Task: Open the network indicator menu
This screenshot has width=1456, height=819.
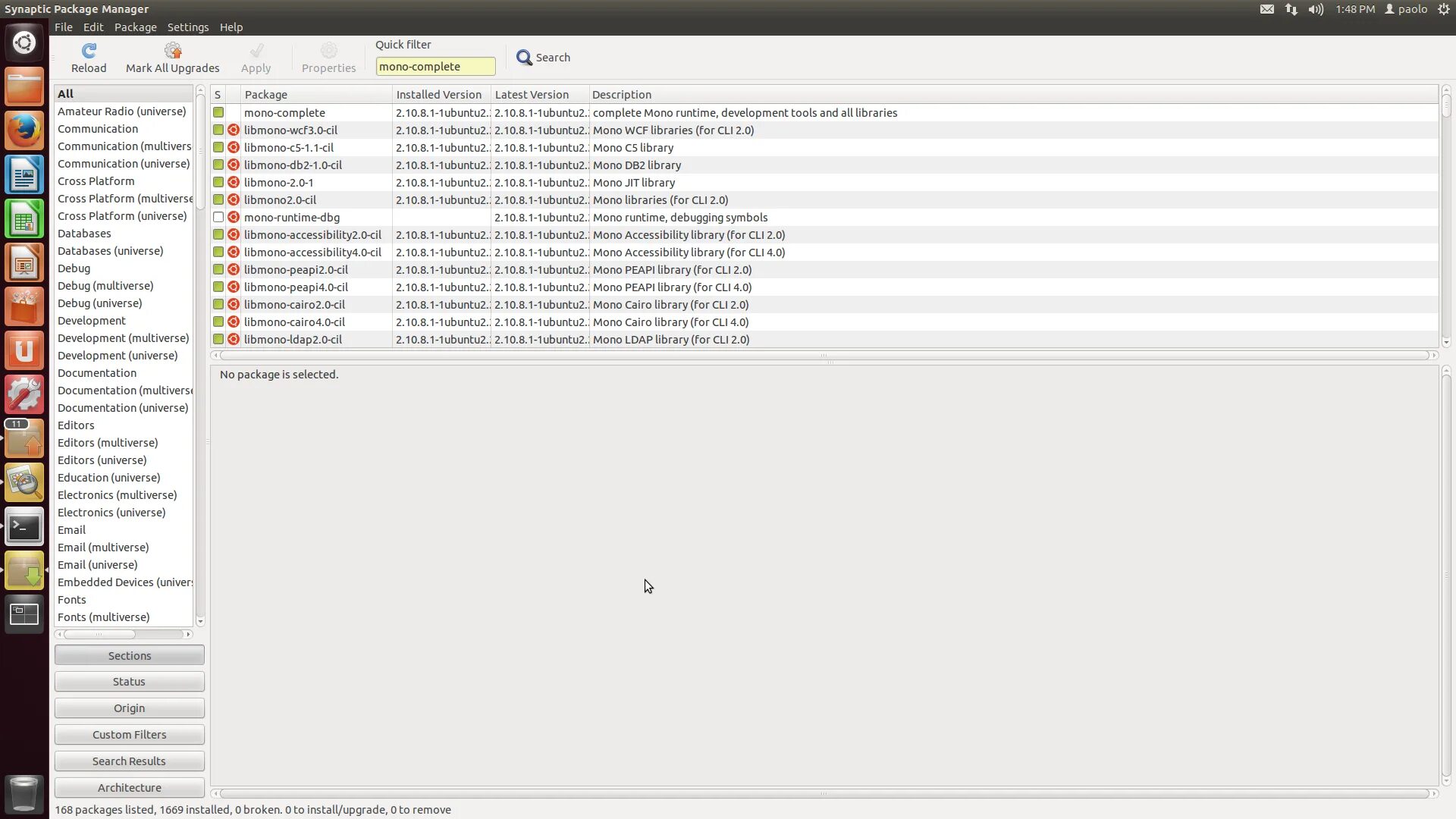Action: tap(1291, 9)
